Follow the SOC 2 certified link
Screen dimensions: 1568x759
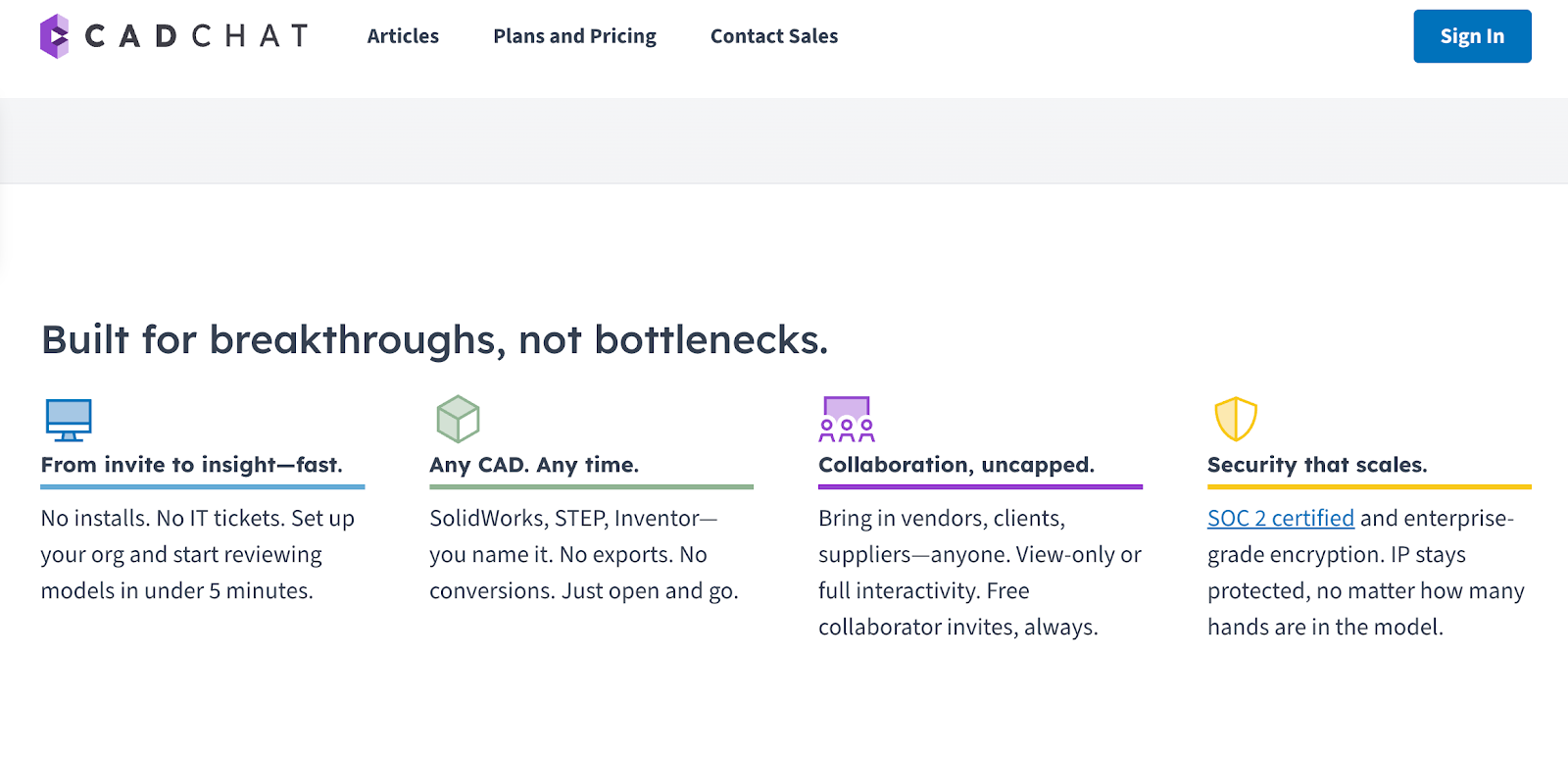[1279, 518]
